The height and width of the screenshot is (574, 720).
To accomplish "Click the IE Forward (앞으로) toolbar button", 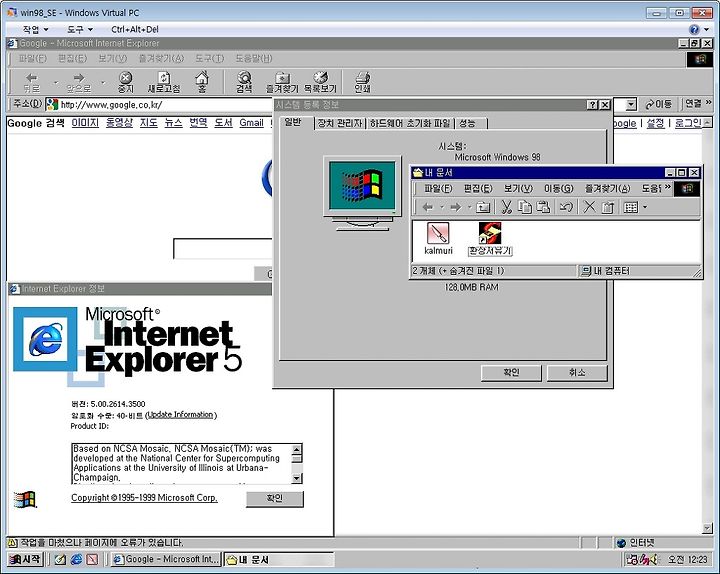I will (x=79, y=82).
